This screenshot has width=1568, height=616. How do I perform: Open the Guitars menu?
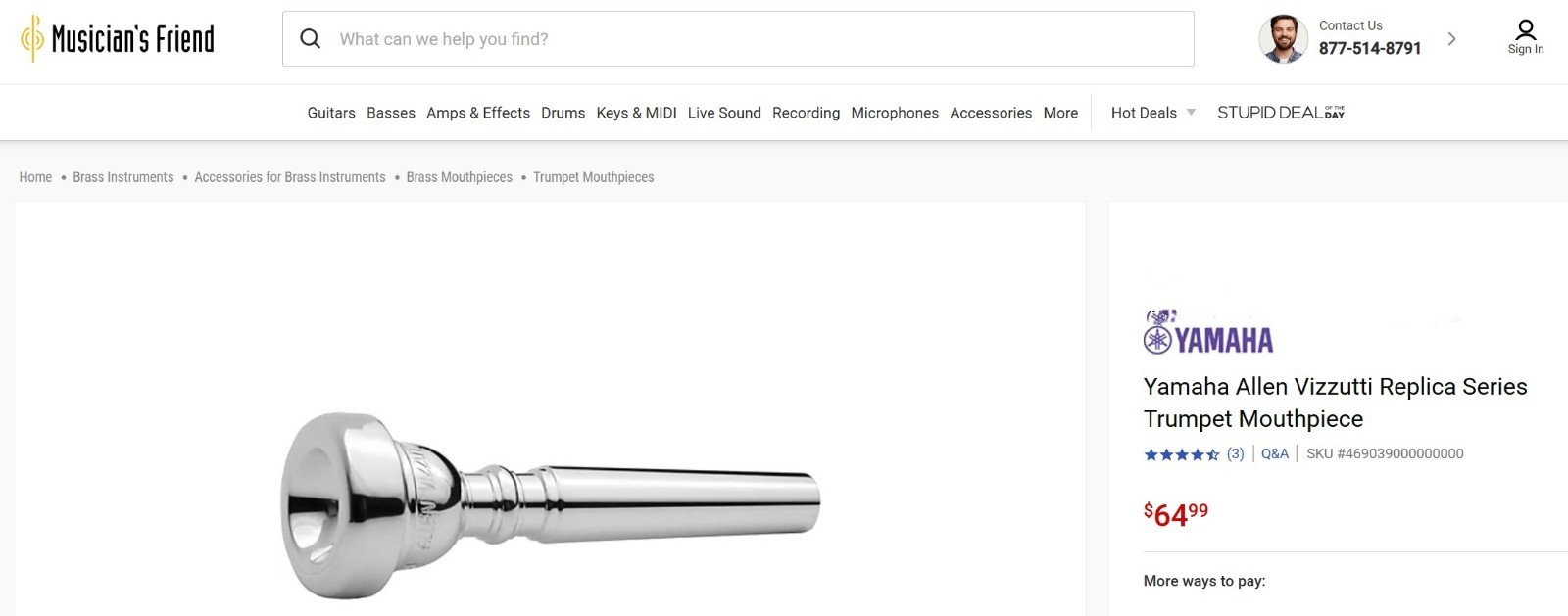(331, 113)
